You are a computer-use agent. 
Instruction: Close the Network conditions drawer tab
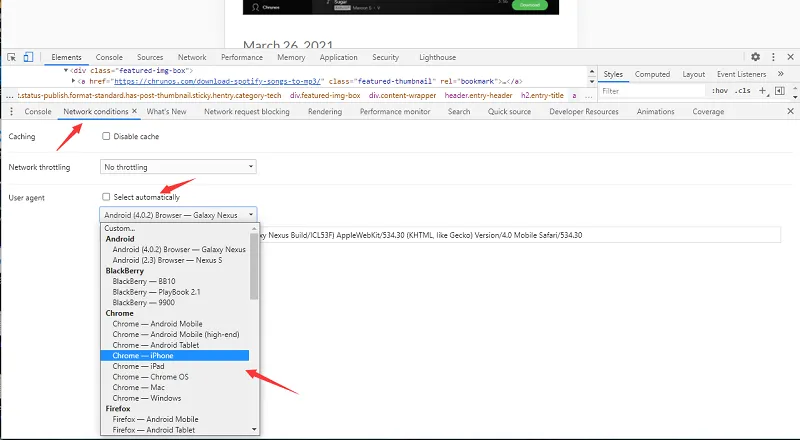pos(135,111)
